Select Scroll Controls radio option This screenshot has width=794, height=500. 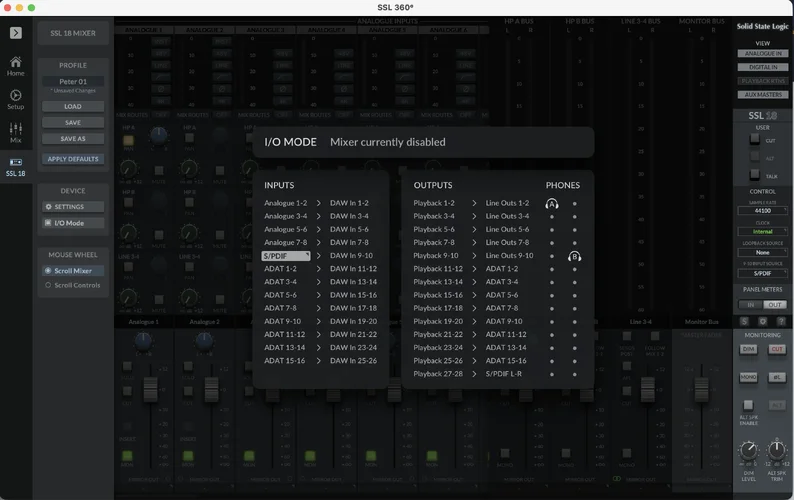(x=73, y=285)
